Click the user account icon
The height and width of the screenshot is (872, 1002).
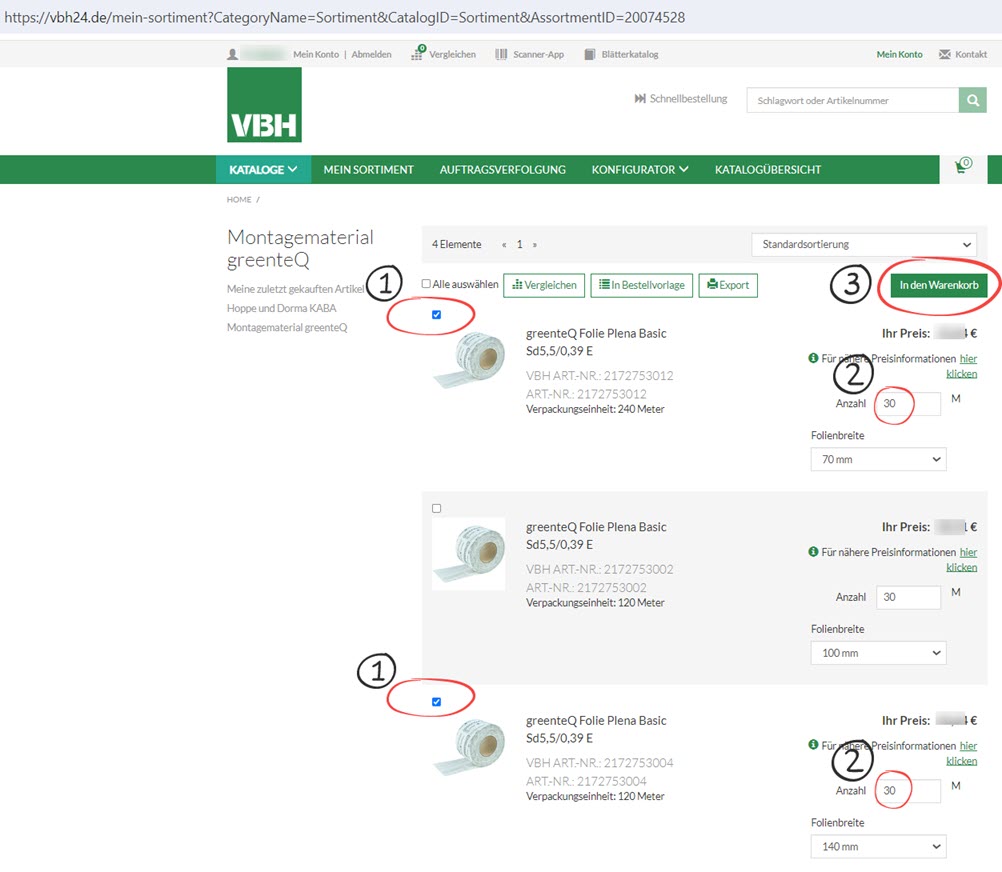233,54
